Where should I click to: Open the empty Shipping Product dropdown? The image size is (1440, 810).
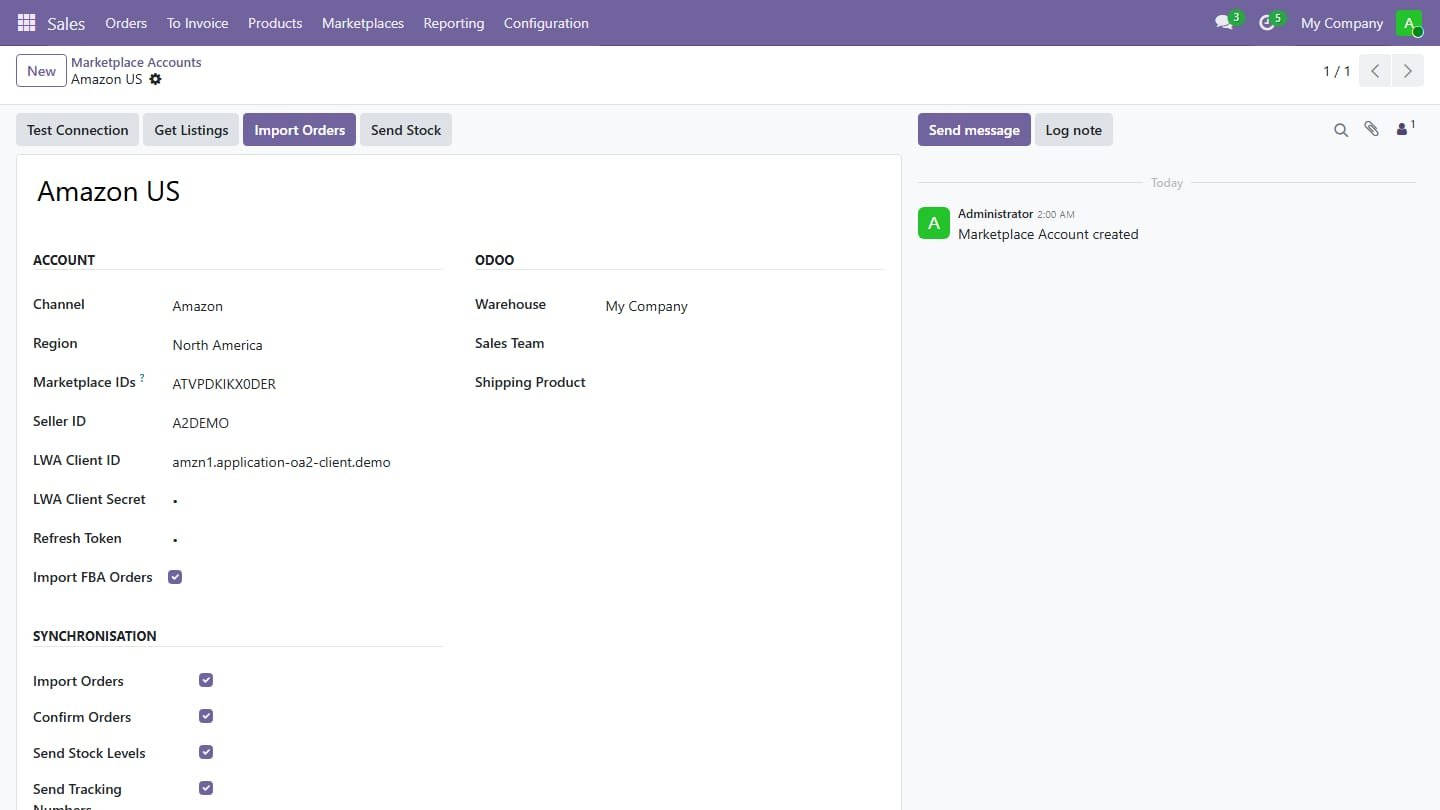pos(744,384)
